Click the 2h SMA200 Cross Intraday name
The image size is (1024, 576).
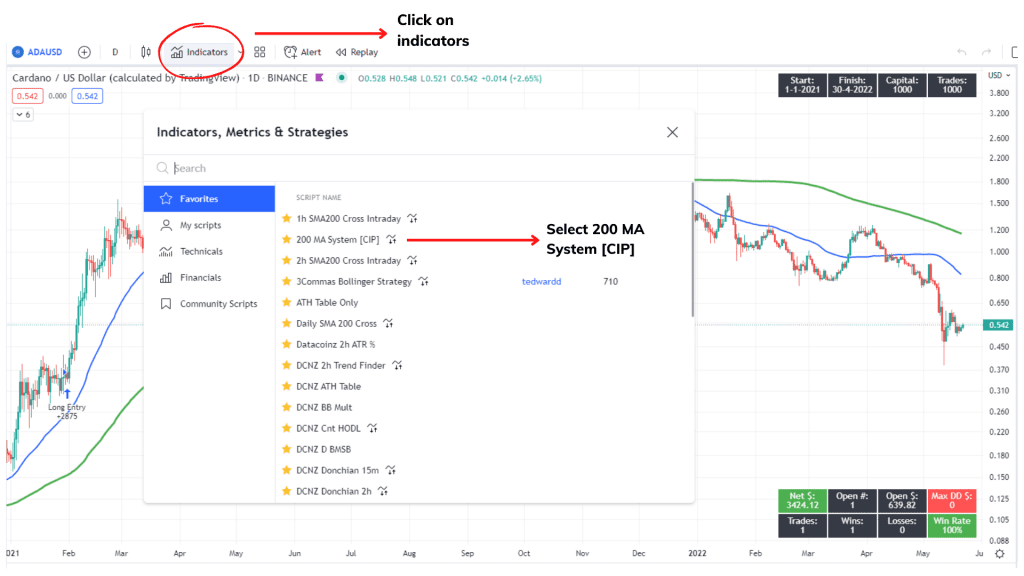[x=348, y=261]
